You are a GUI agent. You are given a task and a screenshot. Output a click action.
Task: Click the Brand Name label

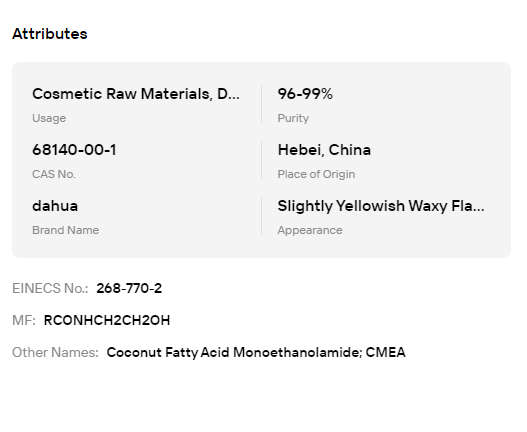point(66,230)
